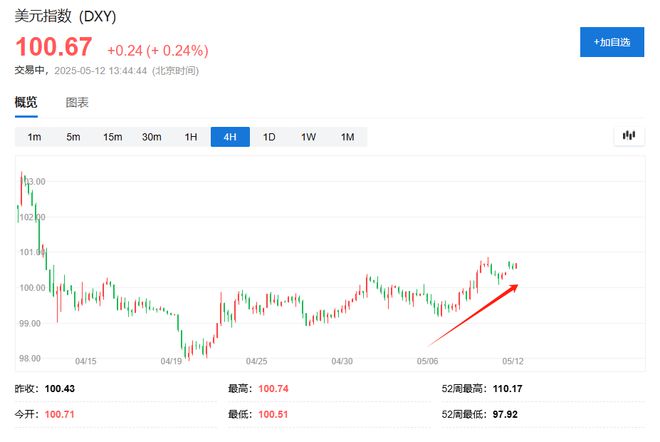This screenshot has width=660, height=442.
Task: Select the 1m timeframe
Action: 35,137
